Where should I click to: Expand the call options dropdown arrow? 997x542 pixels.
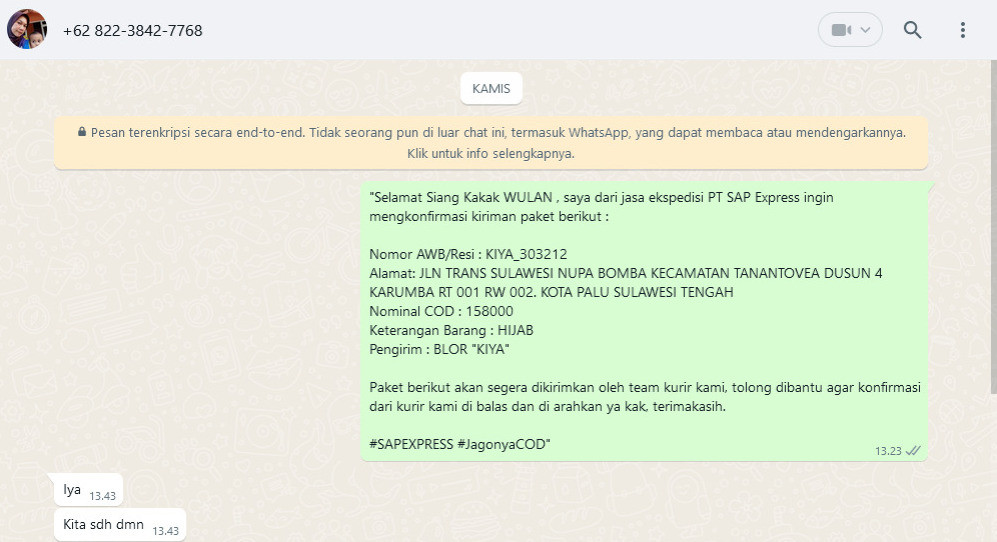865,30
